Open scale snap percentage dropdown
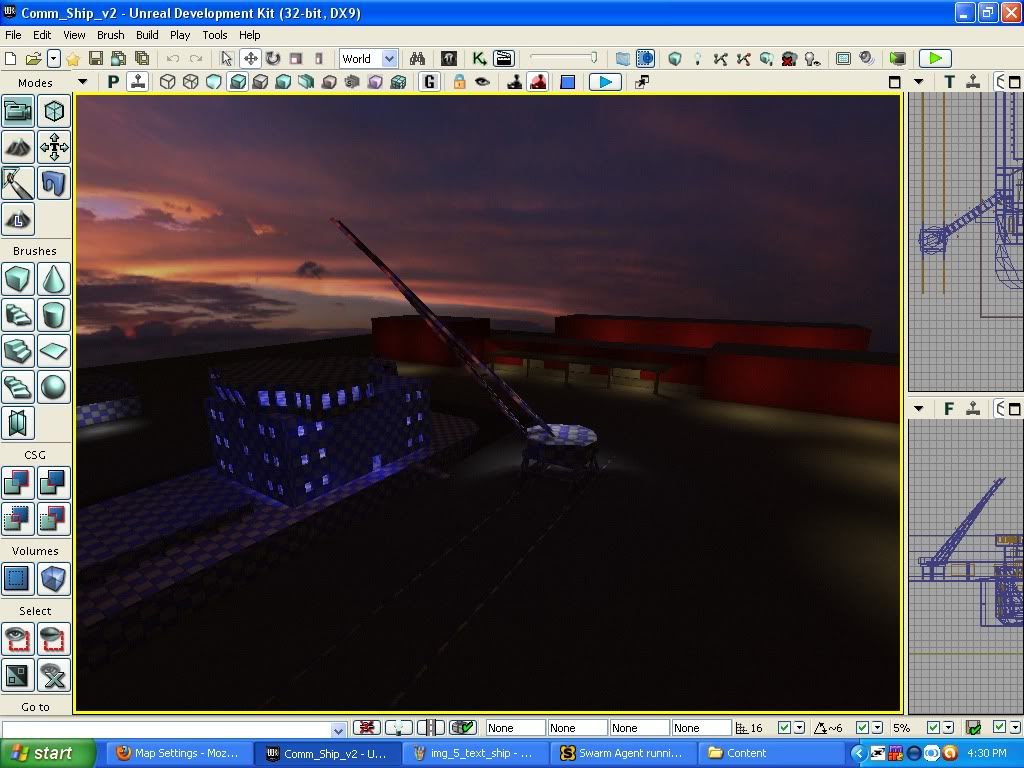This screenshot has height=768, width=1024. pos(948,728)
